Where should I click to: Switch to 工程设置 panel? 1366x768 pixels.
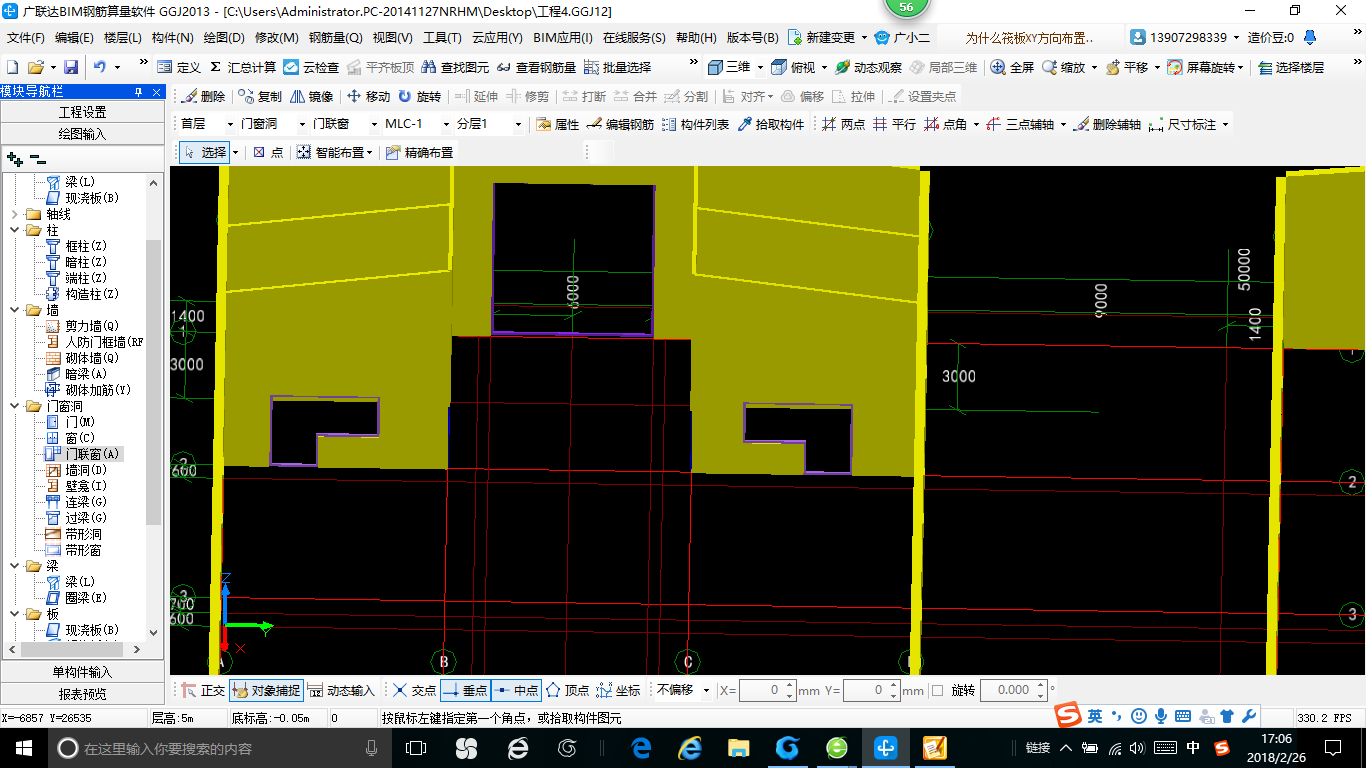[82, 112]
